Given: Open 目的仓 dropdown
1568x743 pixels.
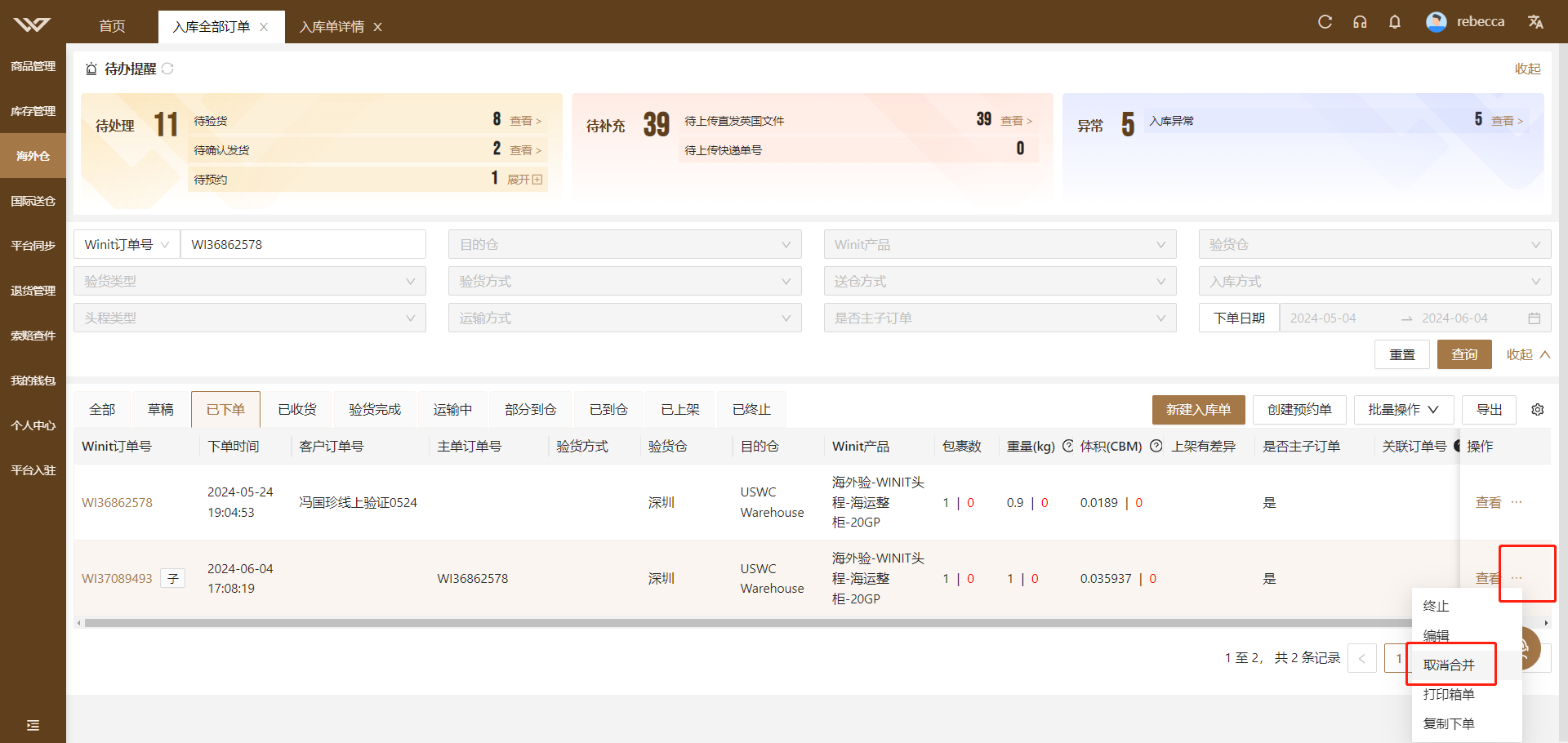Looking at the screenshot, I should 625,244.
